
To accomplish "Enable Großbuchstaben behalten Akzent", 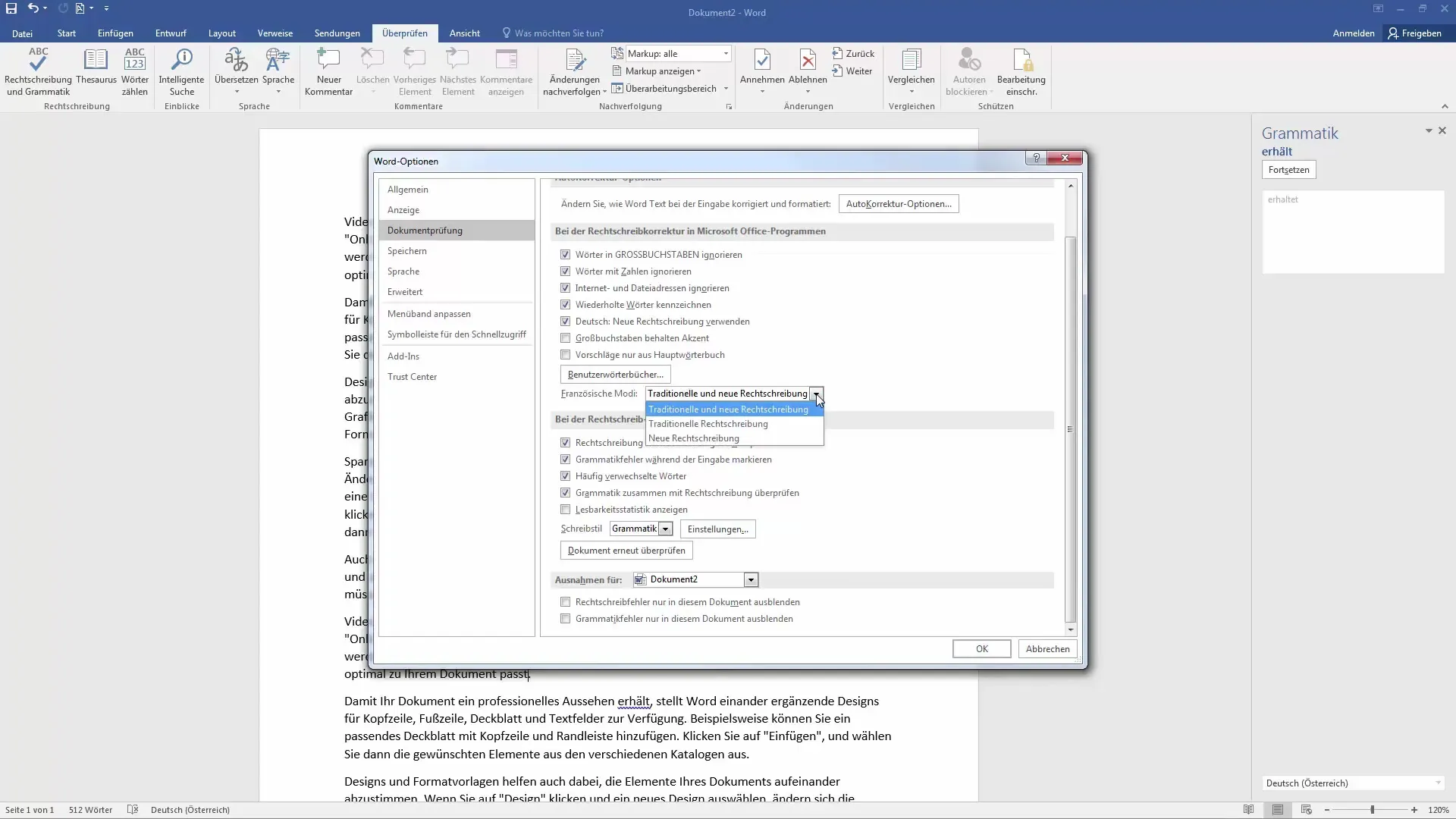I will tap(565, 338).
